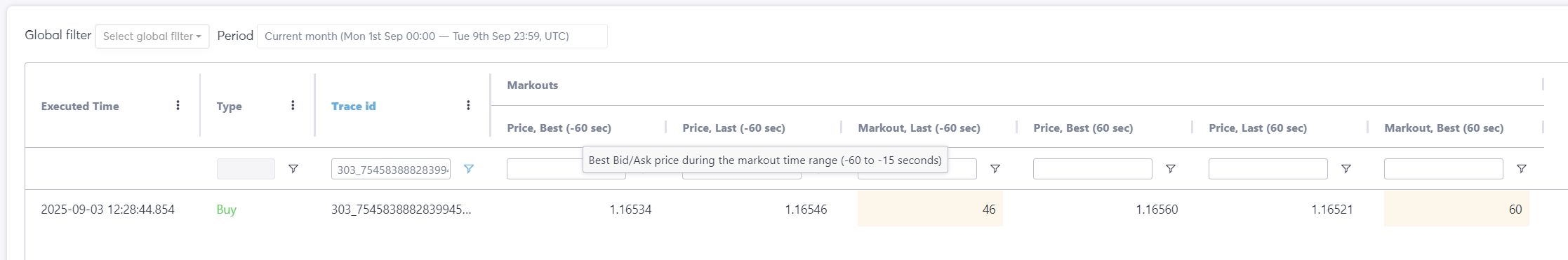
Task: Sort by the Trace id column header
Action: tap(353, 106)
